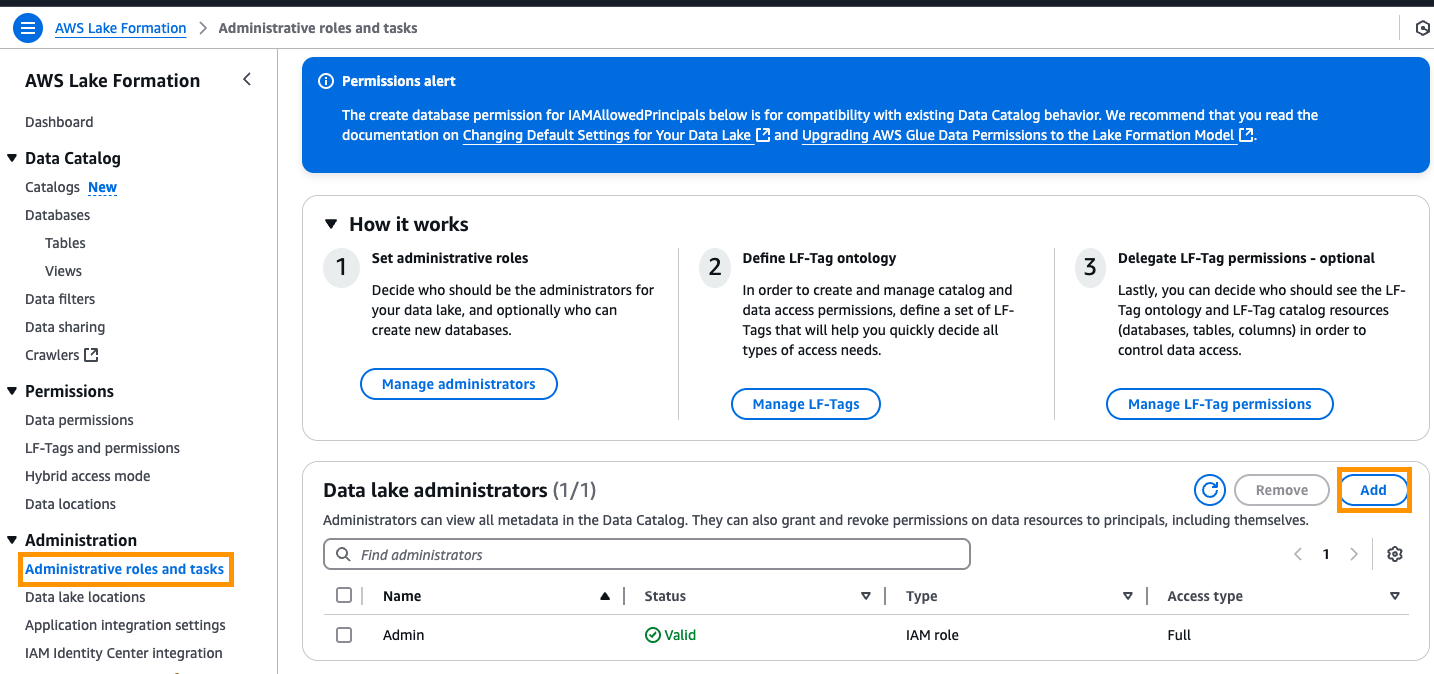Click the hexagon icon in top right corner
This screenshot has width=1434, height=674.
1422,28
